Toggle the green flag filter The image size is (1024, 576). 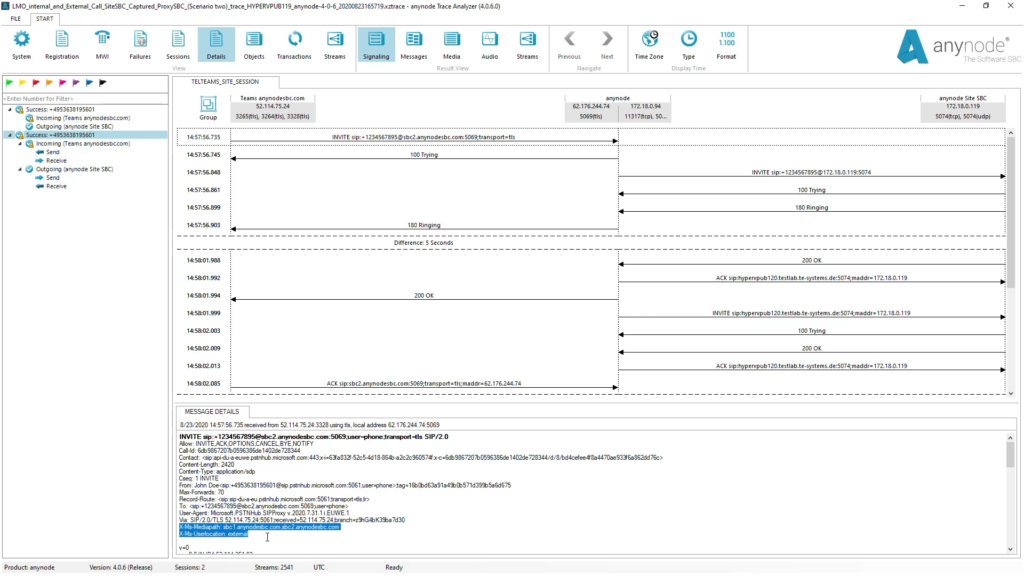9,83
